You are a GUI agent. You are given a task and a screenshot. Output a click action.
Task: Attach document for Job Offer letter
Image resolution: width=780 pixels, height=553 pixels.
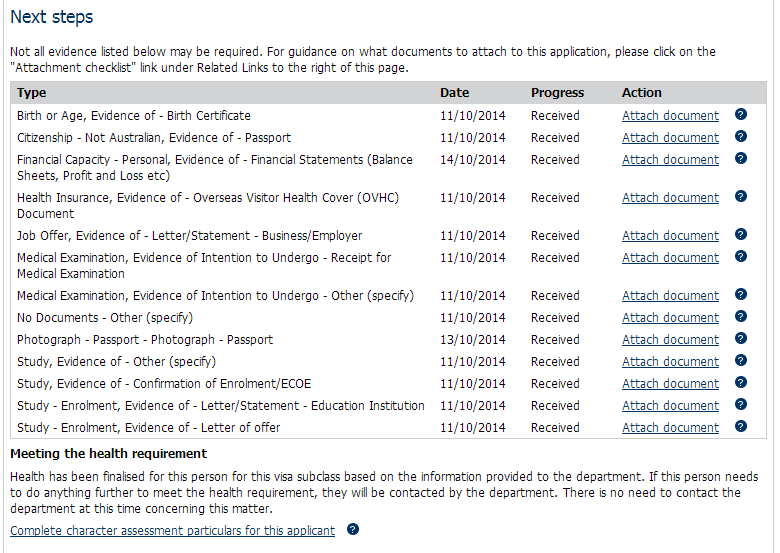(670, 236)
